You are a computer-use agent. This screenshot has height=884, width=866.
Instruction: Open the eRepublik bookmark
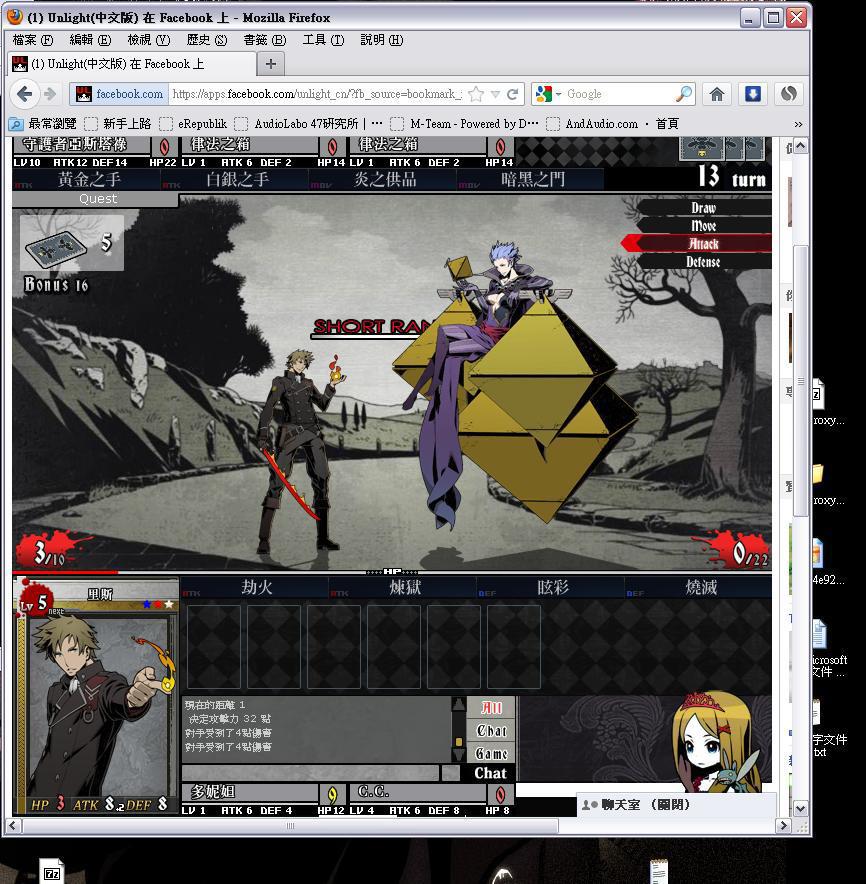pyautogui.click(x=193, y=124)
